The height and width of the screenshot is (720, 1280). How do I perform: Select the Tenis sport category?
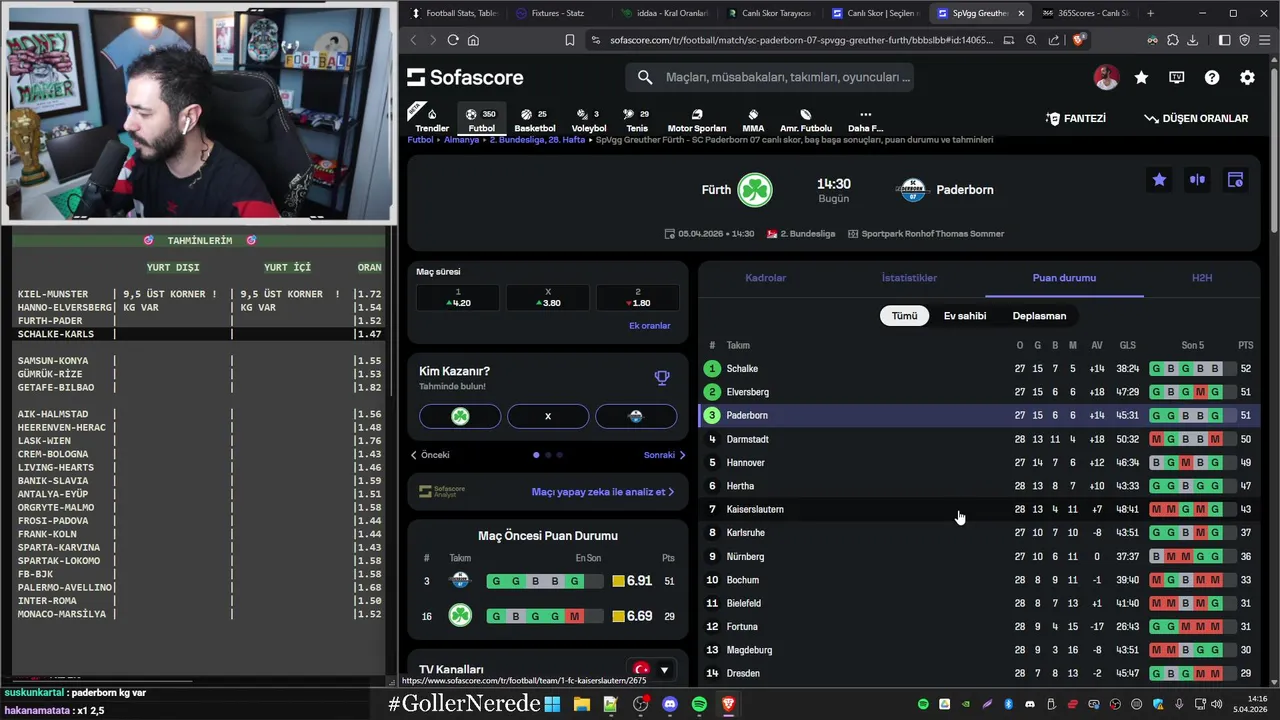[637, 120]
